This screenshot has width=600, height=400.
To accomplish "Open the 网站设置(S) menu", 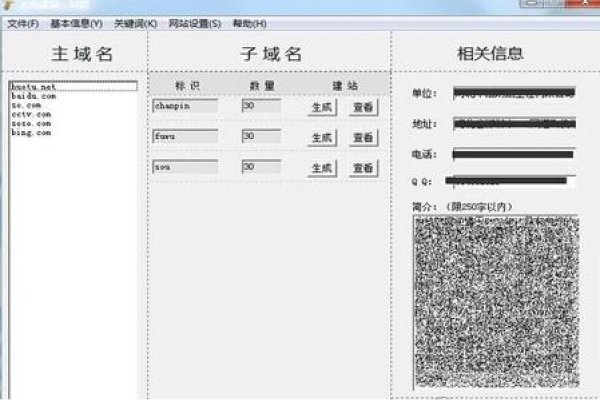I will (x=195, y=23).
